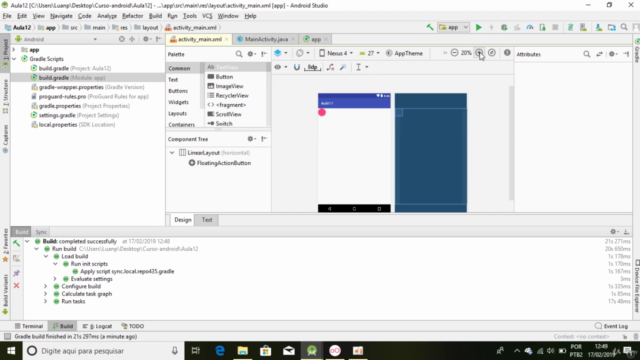Click the pin icon in Build panel
The width and height of the screenshot is (640, 360).
pyautogui.click(x=16, y=273)
